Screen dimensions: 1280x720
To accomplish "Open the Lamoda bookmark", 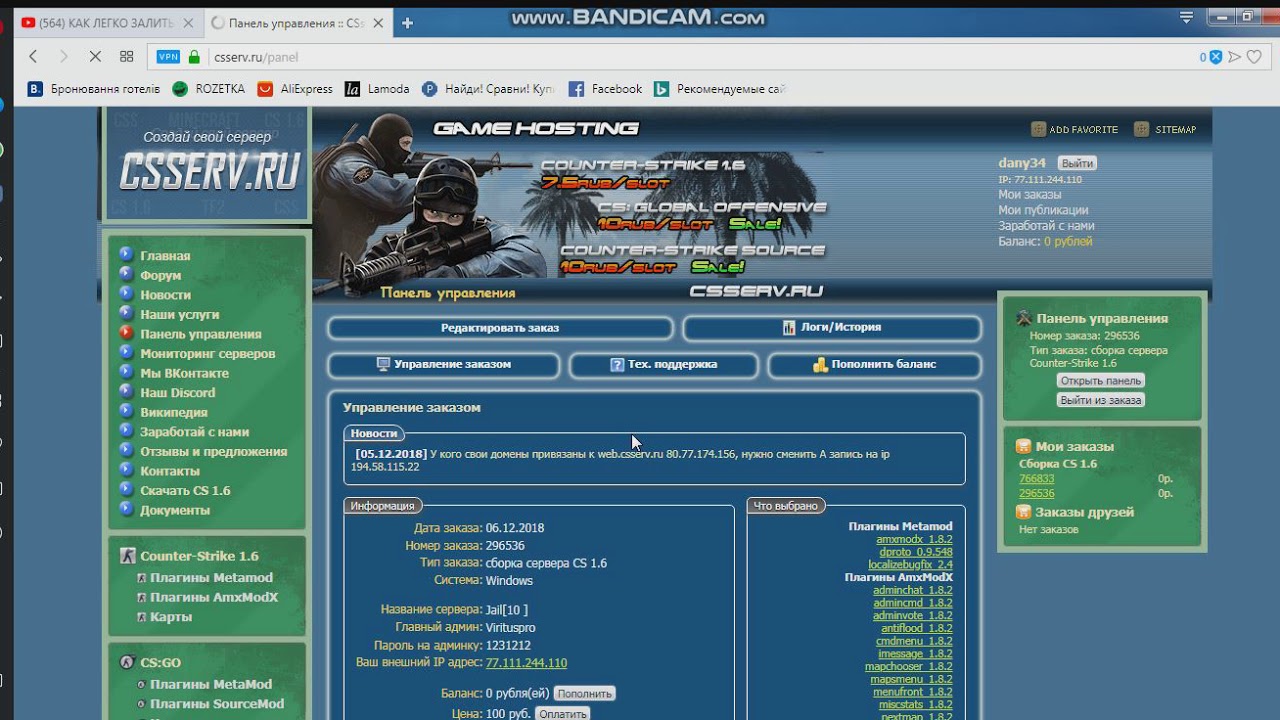I will click(377, 89).
